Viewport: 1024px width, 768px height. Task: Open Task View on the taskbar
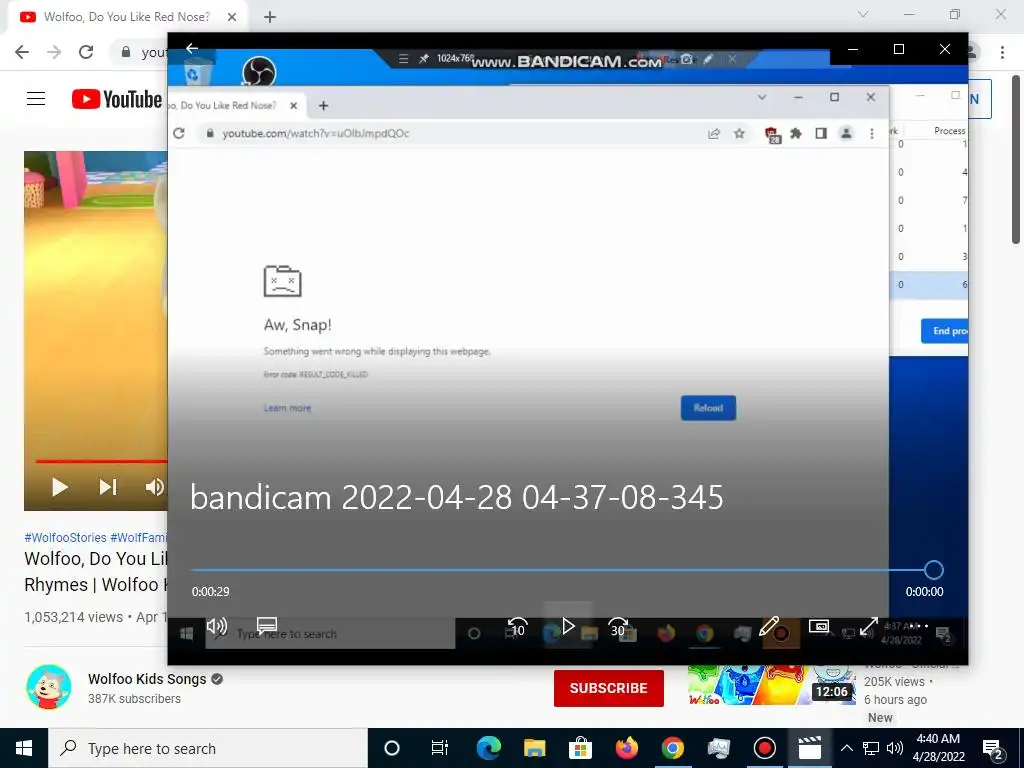pos(440,748)
